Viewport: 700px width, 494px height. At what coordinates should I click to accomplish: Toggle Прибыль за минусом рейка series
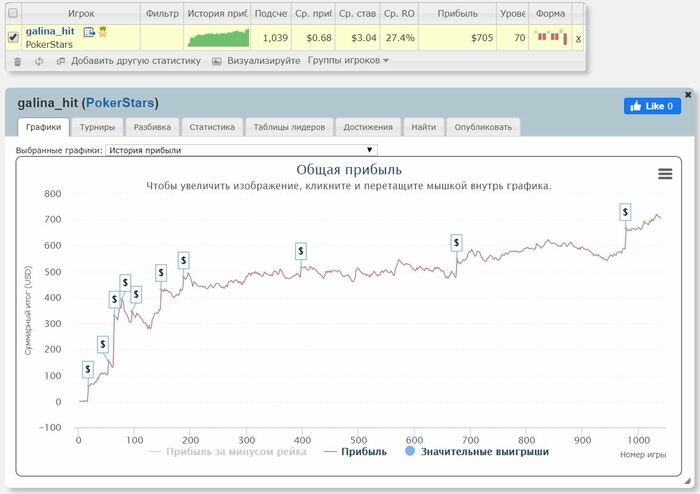pos(227,452)
